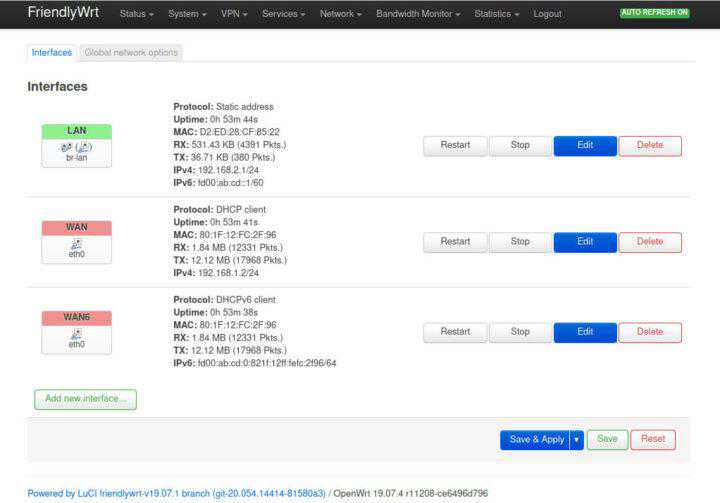Image resolution: width=720 pixels, height=503 pixels.
Task: Click the eth0 icon under WAN6
Action: pyautogui.click(x=76, y=333)
